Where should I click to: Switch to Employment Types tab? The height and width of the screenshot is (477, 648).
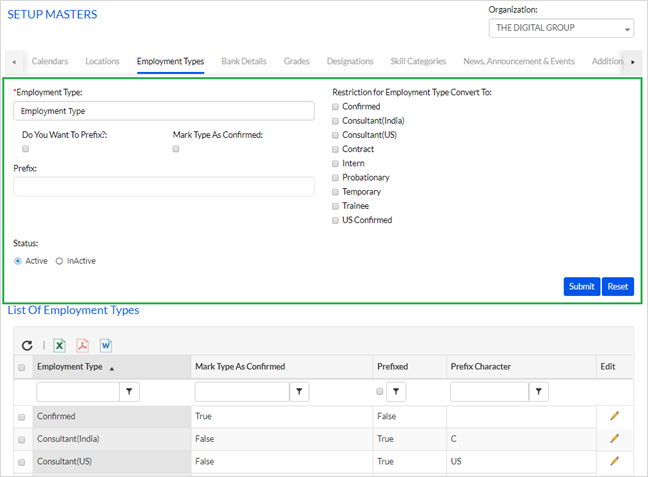point(170,61)
